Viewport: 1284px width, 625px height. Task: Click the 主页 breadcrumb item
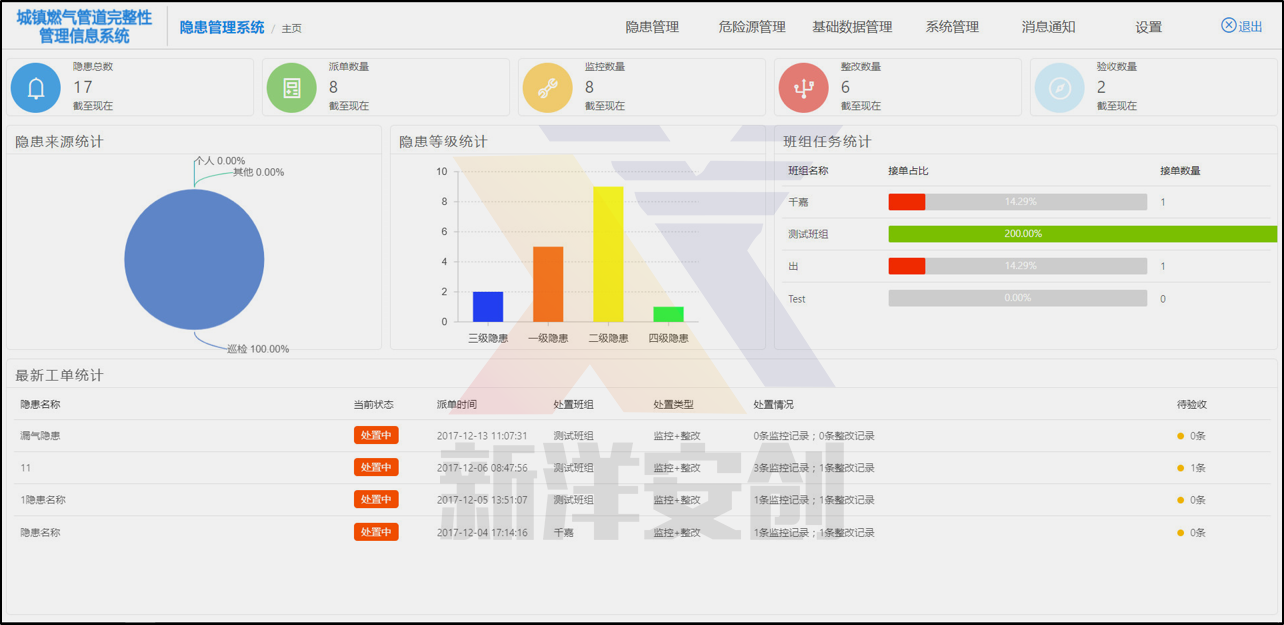tap(292, 28)
